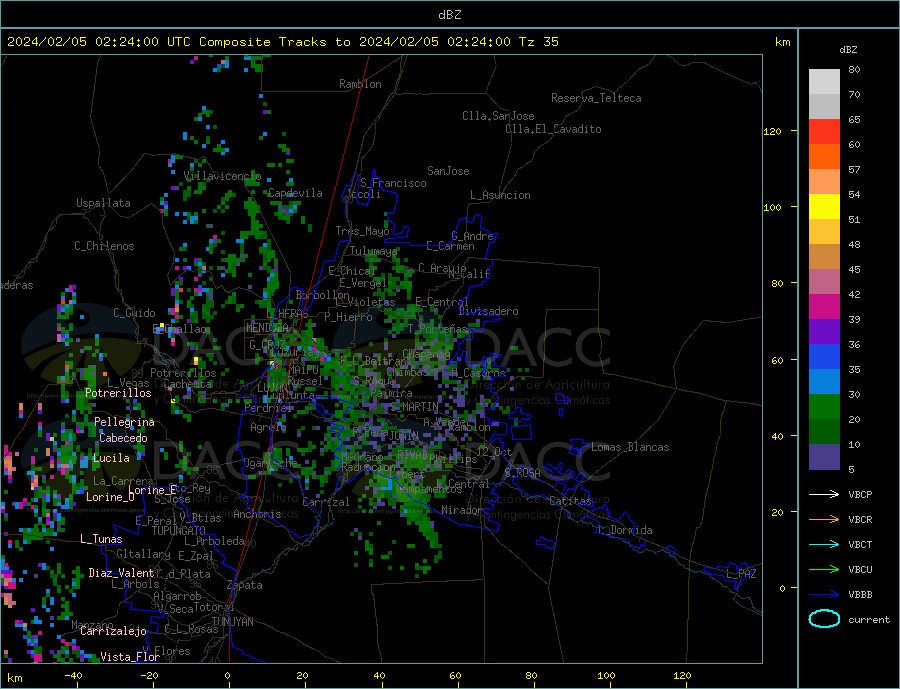Pick the brown 45–48 dBZ swatch
Viewport: 900px width, 689px height.
click(x=824, y=257)
